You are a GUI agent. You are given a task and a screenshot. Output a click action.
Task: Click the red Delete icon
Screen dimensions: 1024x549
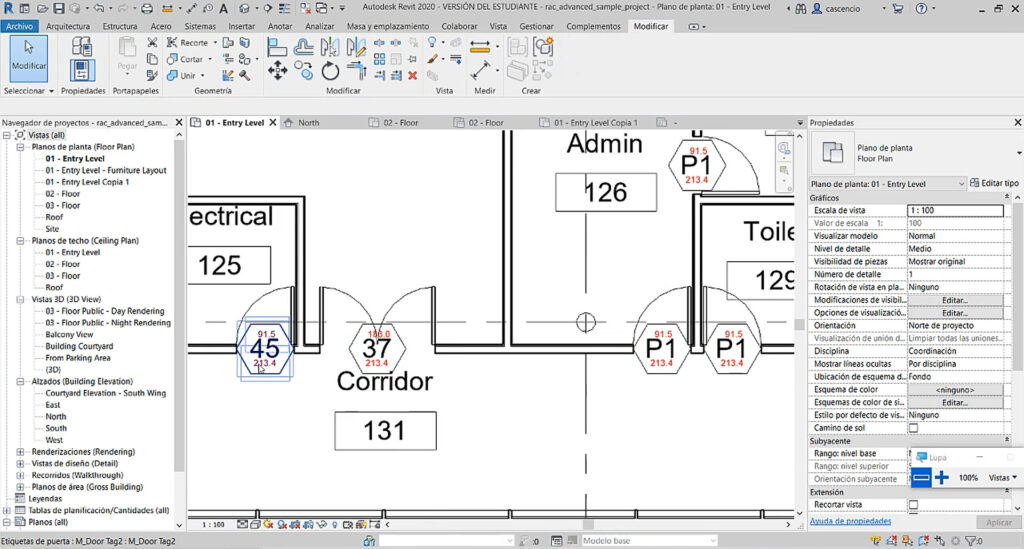click(413, 76)
